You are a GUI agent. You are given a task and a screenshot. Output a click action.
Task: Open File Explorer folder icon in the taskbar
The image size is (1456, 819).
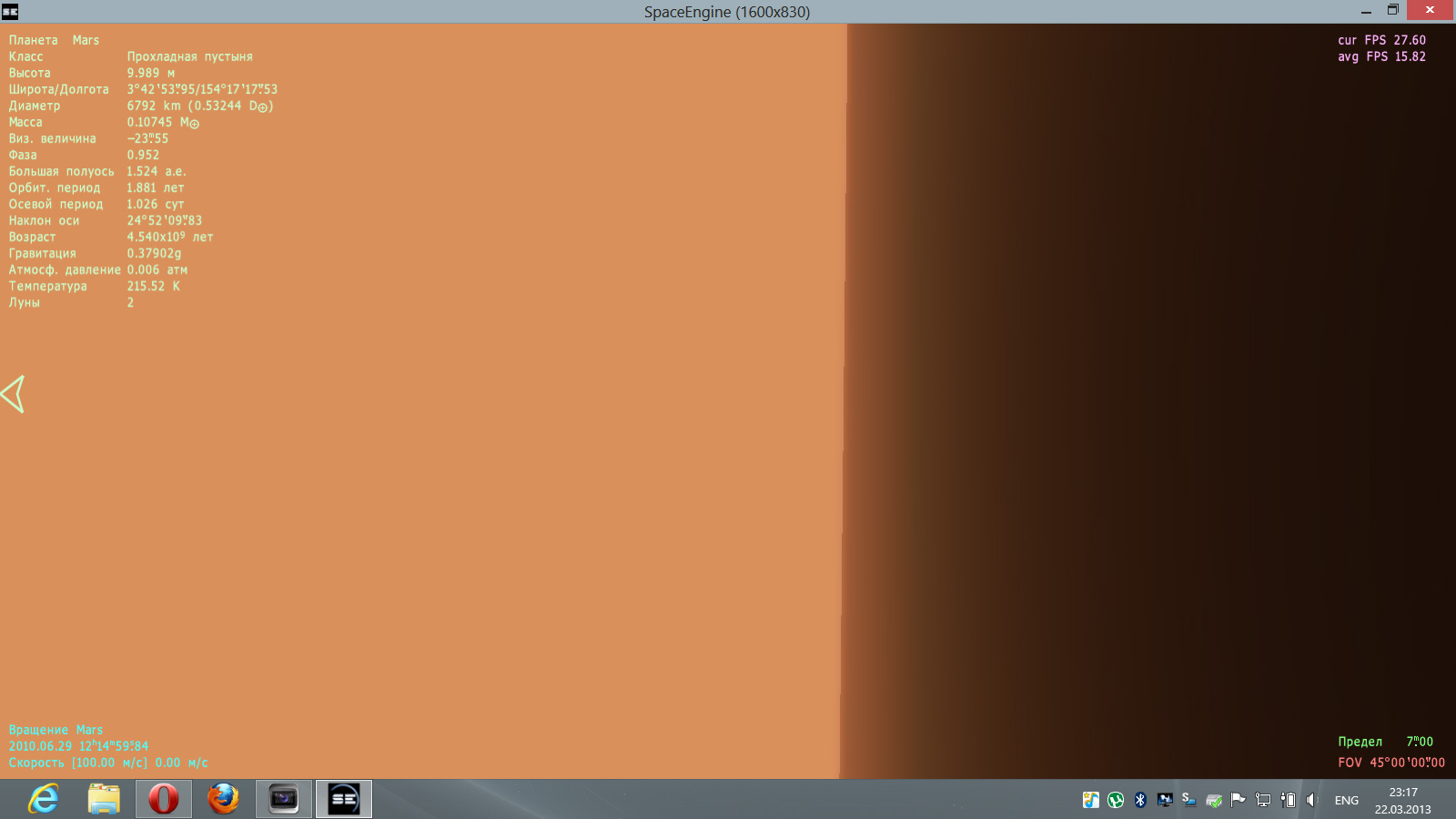pos(104,799)
